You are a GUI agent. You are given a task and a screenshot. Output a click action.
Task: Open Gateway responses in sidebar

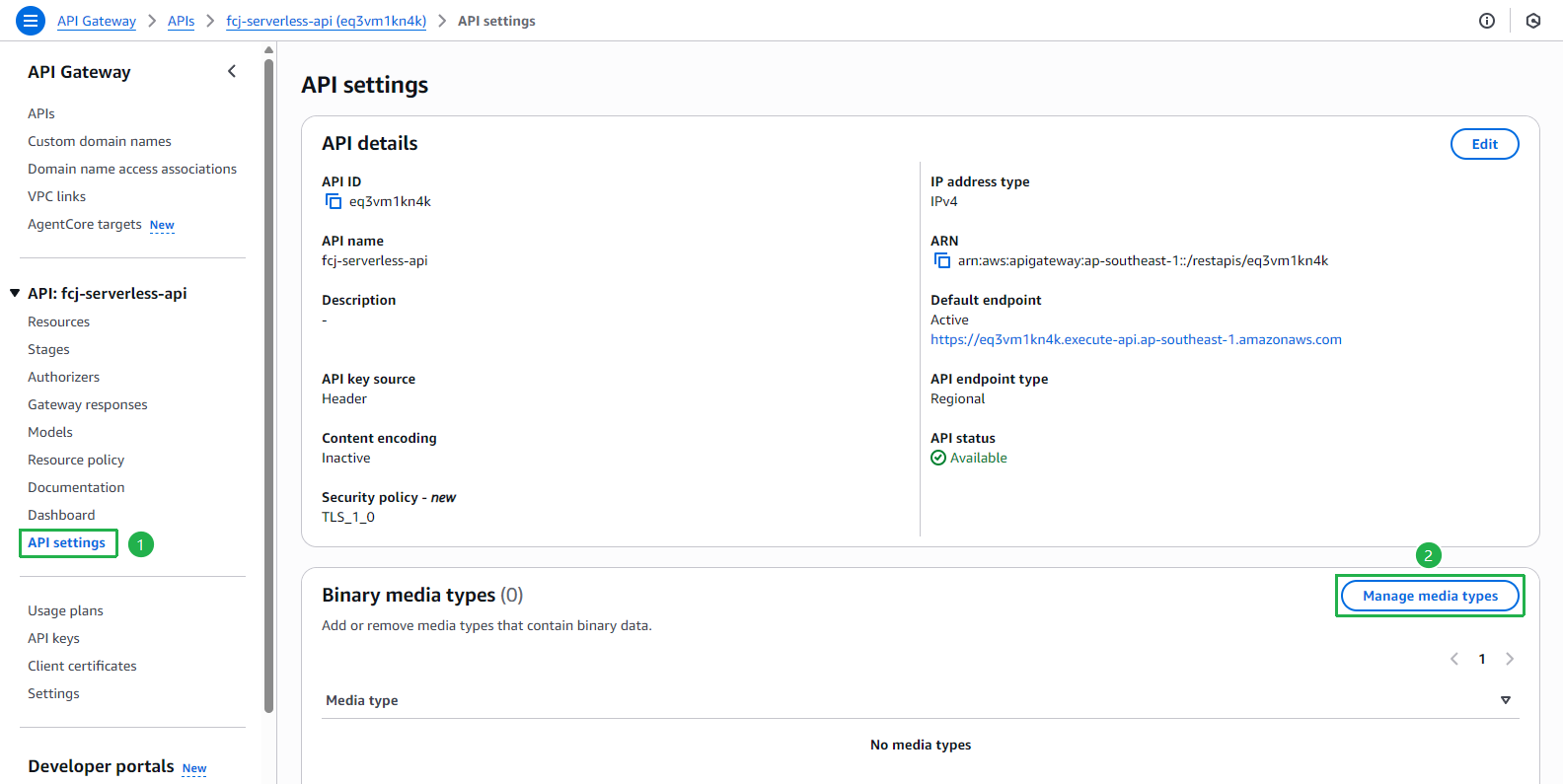click(x=87, y=404)
